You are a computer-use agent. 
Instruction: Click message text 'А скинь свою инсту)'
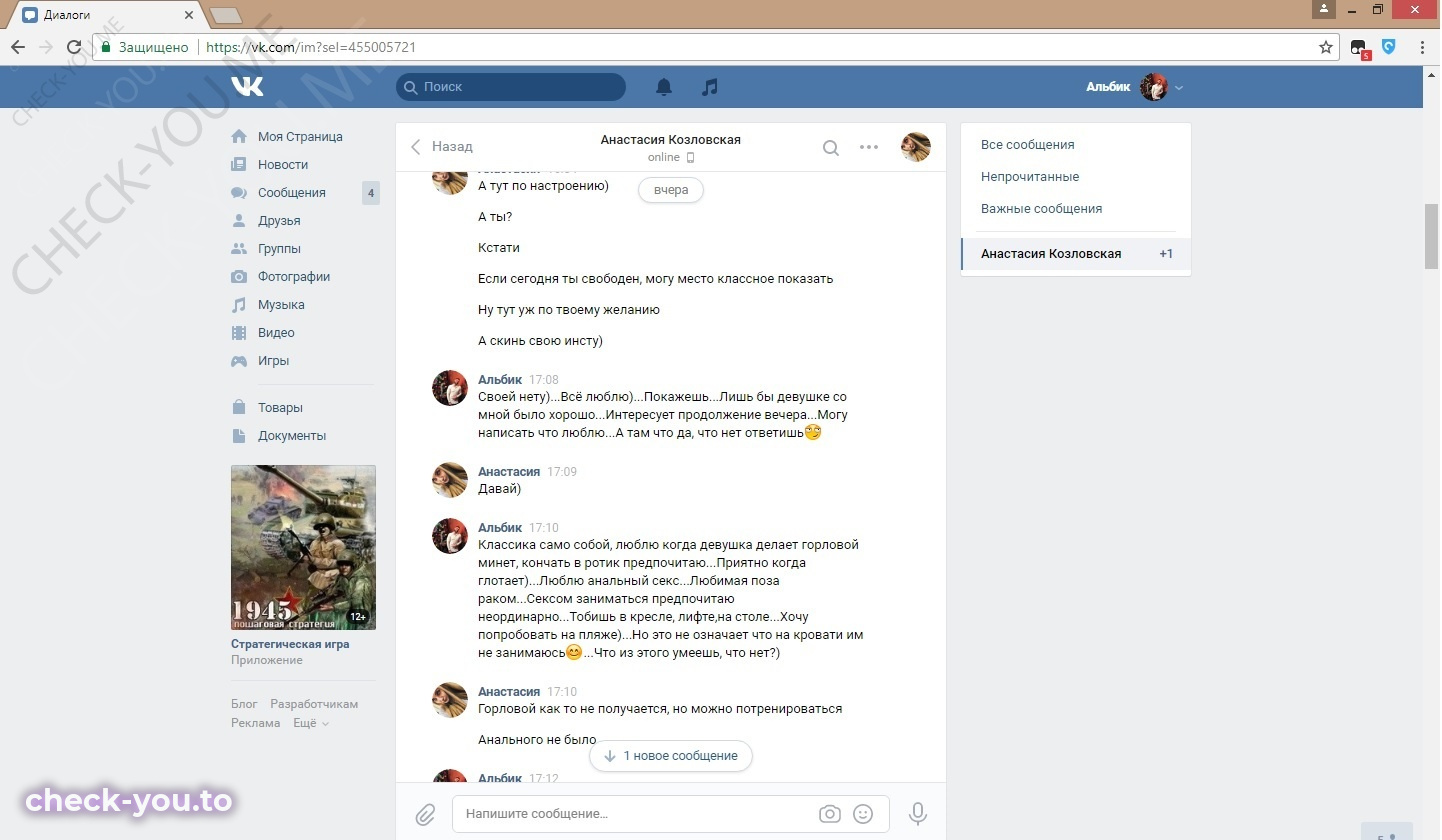pos(541,341)
